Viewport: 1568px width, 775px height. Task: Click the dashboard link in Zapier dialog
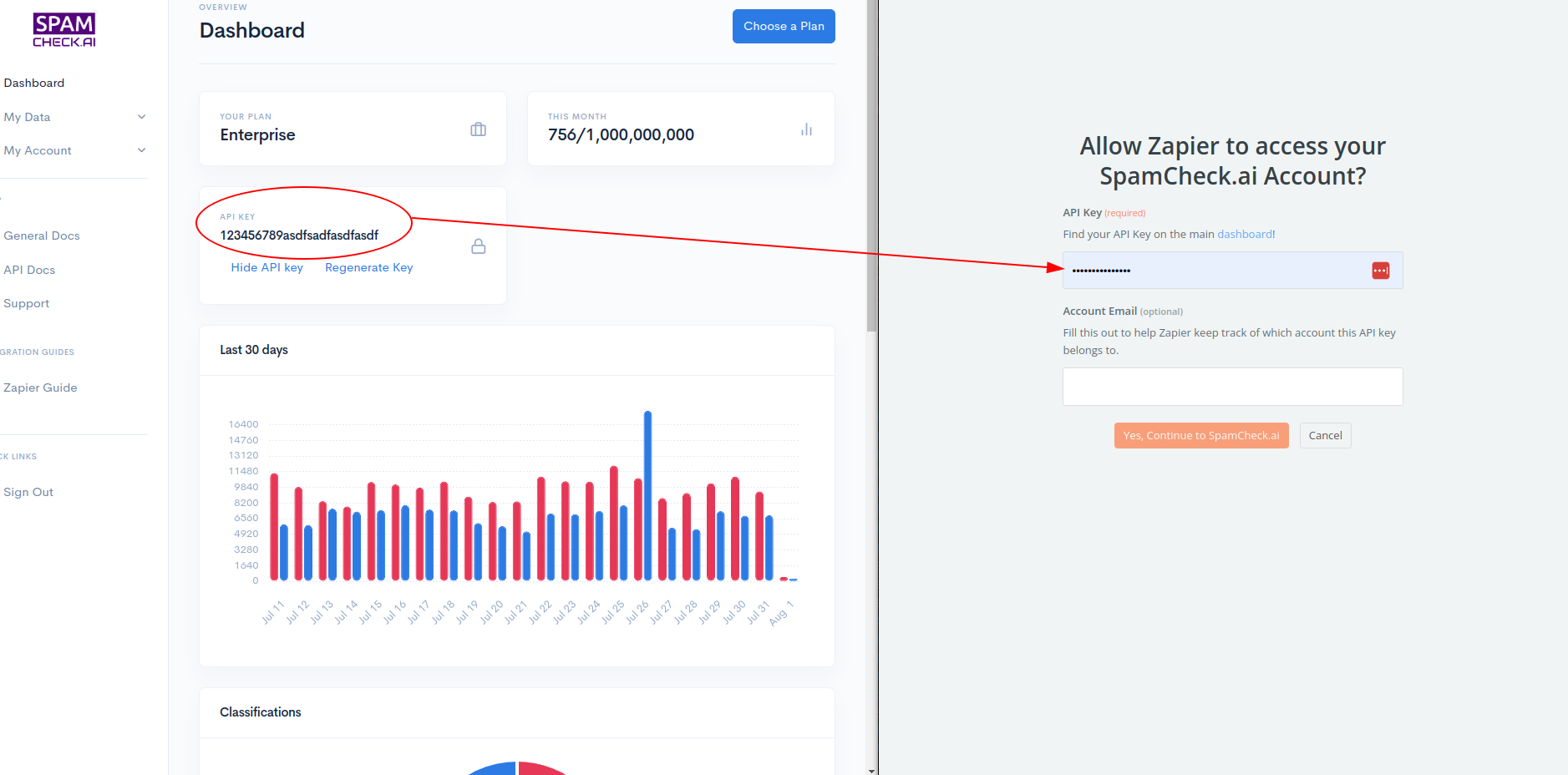coord(1245,234)
